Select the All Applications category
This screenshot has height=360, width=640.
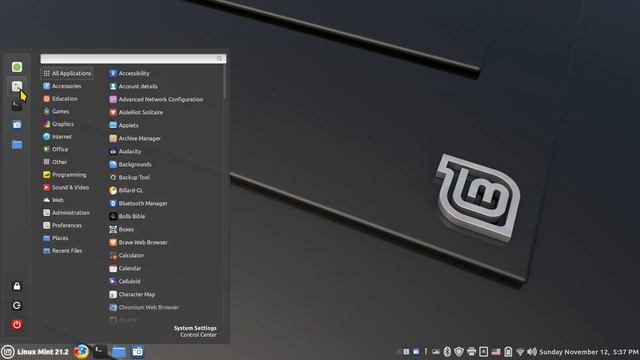pos(67,73)
